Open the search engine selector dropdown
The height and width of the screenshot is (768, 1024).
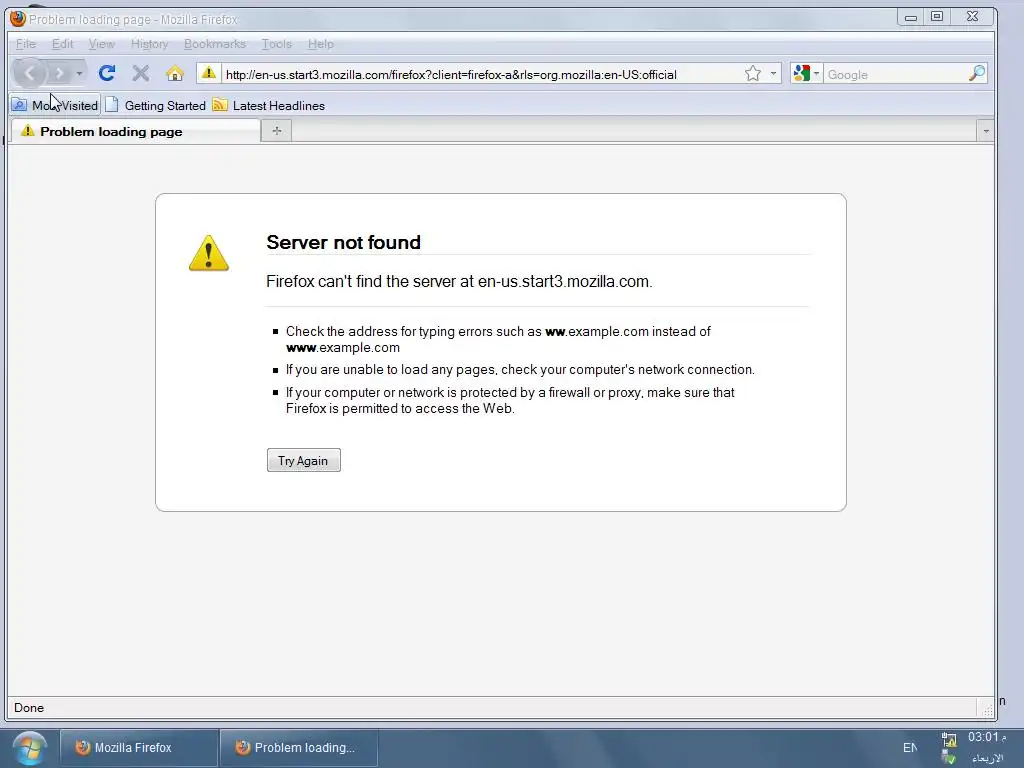(x=806, y=73)
